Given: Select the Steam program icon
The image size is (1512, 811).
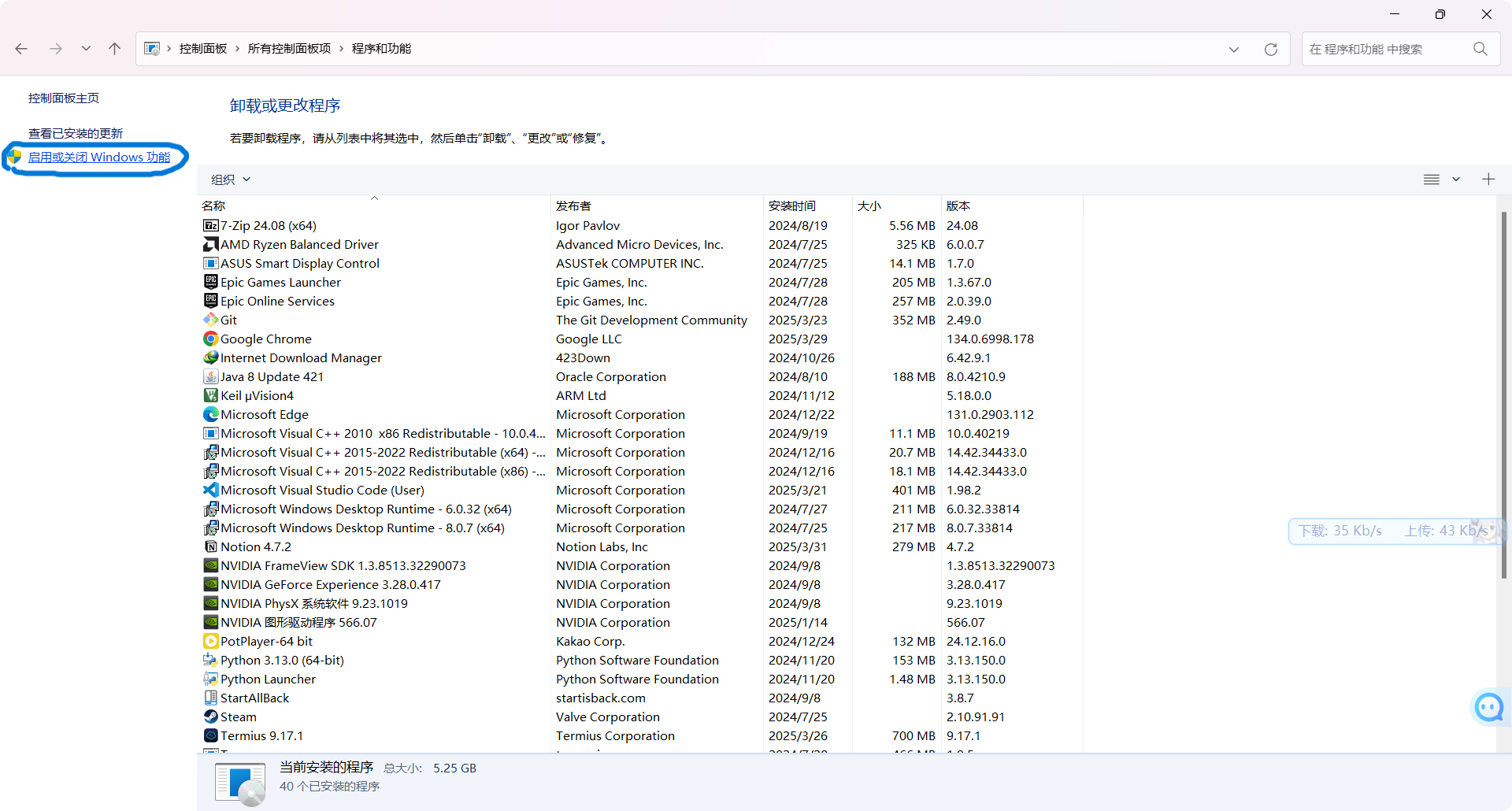Looking at the screenshot, I should (210, 717).
